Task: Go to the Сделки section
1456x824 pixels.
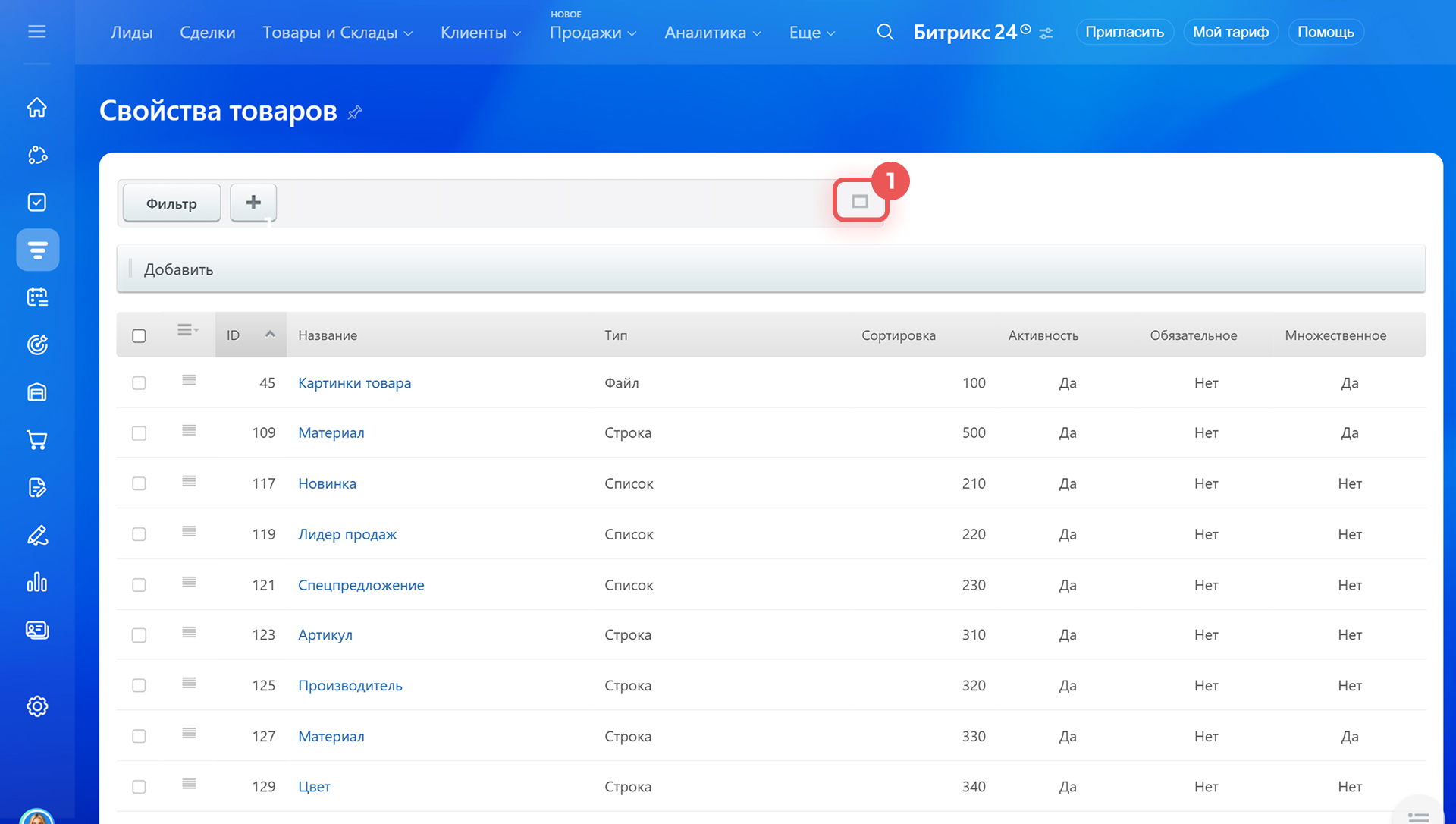Action: tap(207, 33)
